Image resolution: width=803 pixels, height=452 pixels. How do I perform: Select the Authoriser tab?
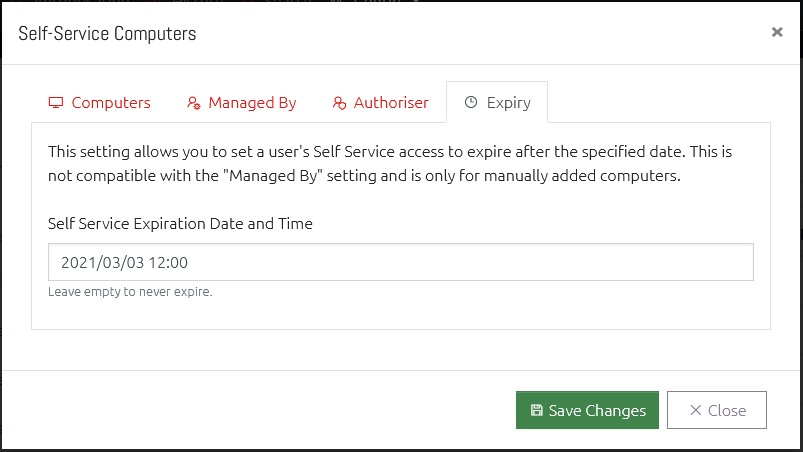click(x=380, y=102)
